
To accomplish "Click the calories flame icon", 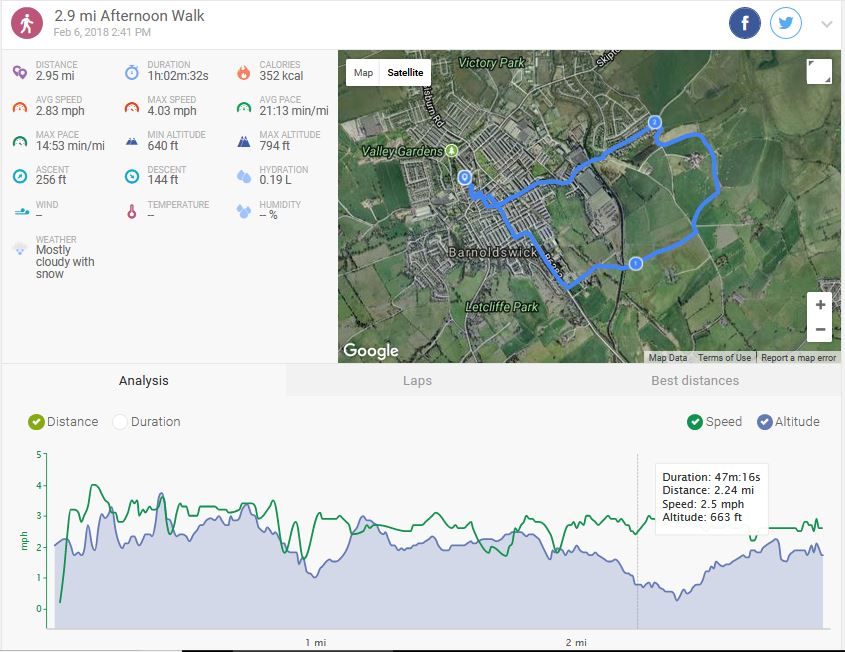I will pos(243,72).
